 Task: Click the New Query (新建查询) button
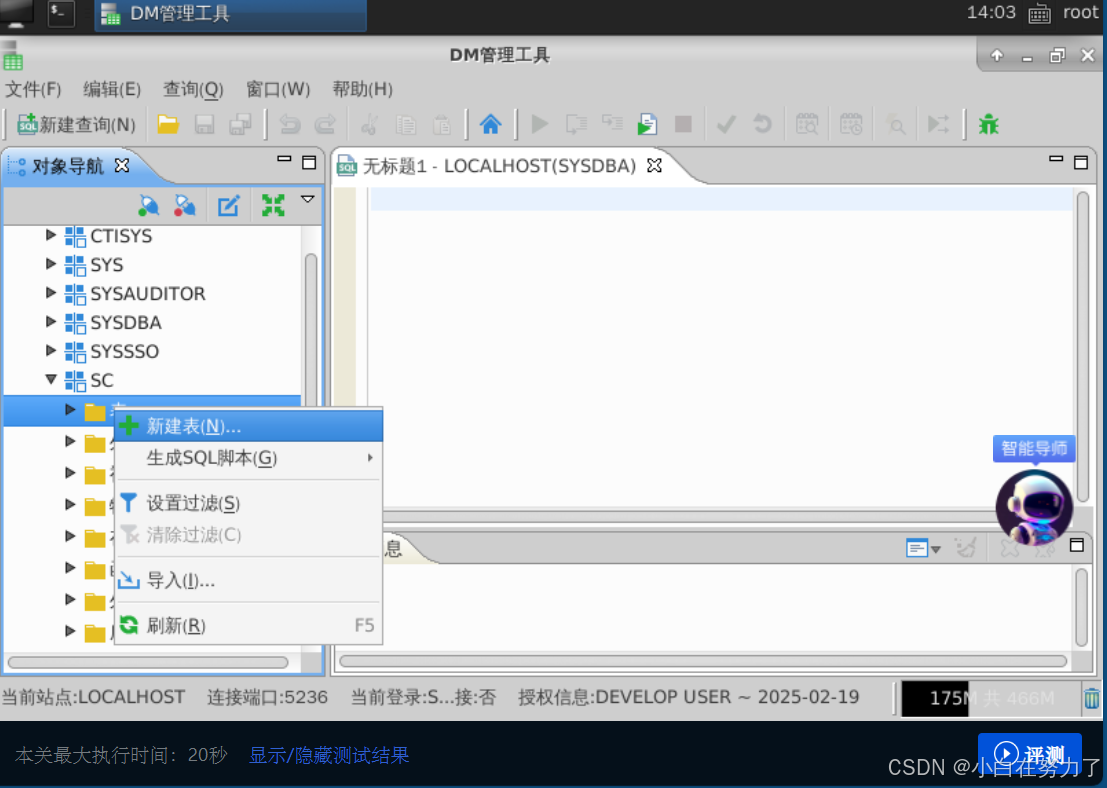(76, 125)
